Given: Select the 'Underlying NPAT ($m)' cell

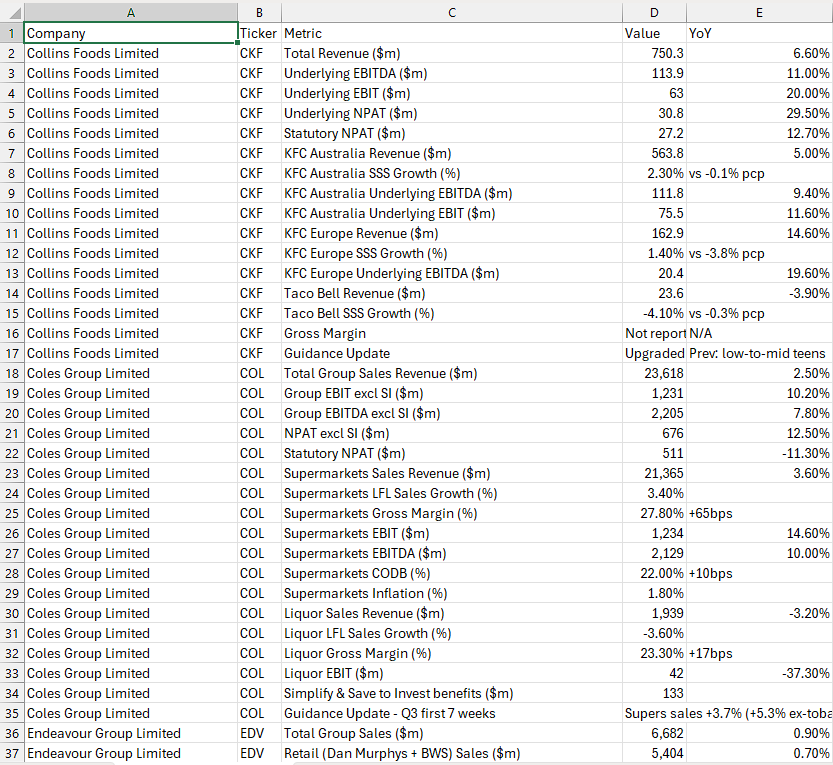Looking at the screenshot, I should [x=452, y=113].
